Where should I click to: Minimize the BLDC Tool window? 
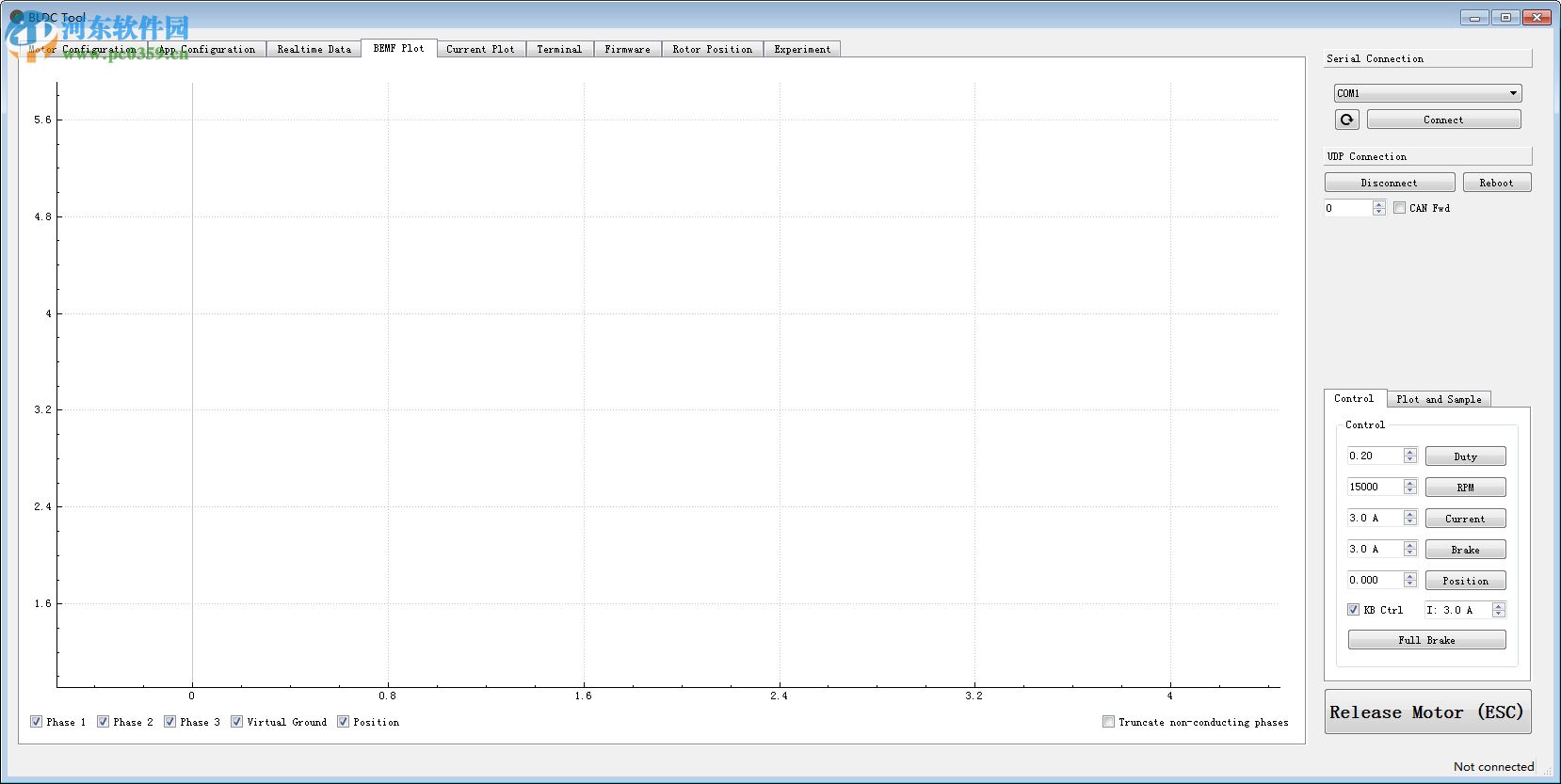(1474, 17)
